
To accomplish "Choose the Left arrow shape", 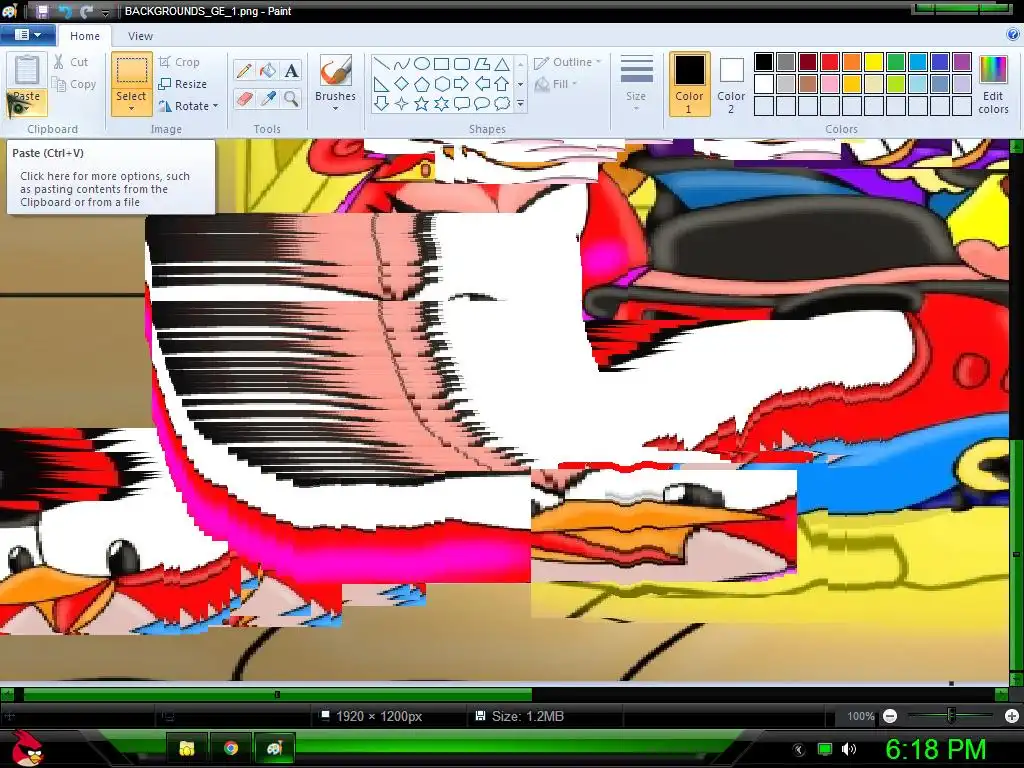I will tap(481, 84).
